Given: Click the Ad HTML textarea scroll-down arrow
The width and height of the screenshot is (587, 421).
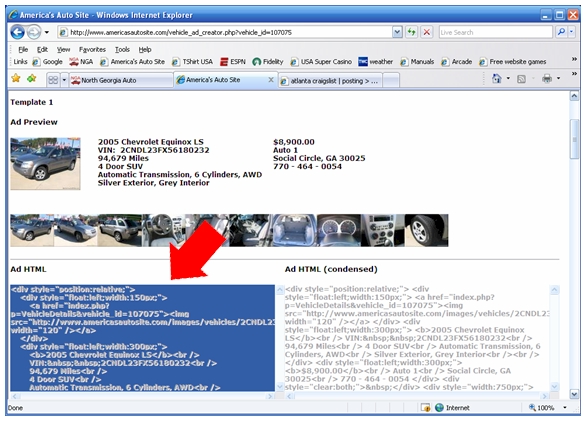Looking at the screenshot, I should point(280,387).
